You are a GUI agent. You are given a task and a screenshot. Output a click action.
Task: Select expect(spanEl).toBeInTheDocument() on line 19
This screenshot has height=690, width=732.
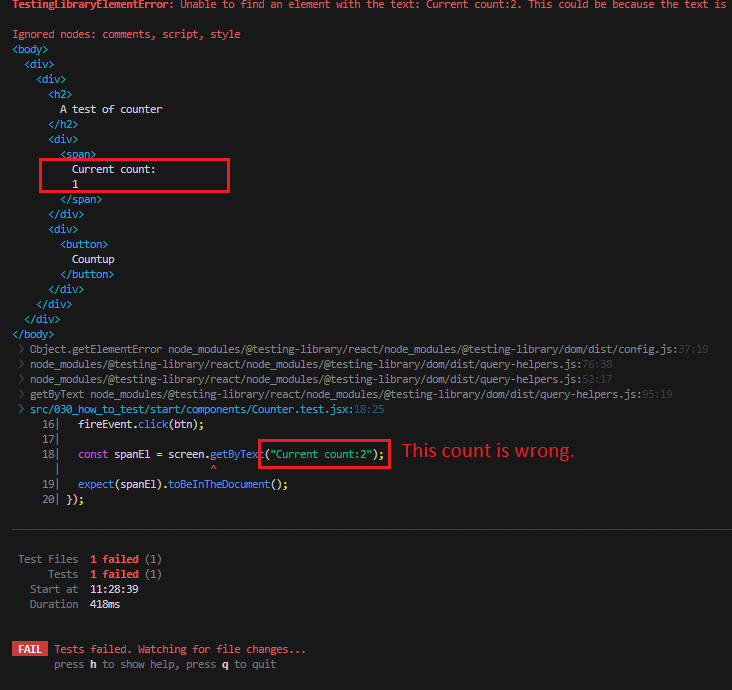coord(183,485)
